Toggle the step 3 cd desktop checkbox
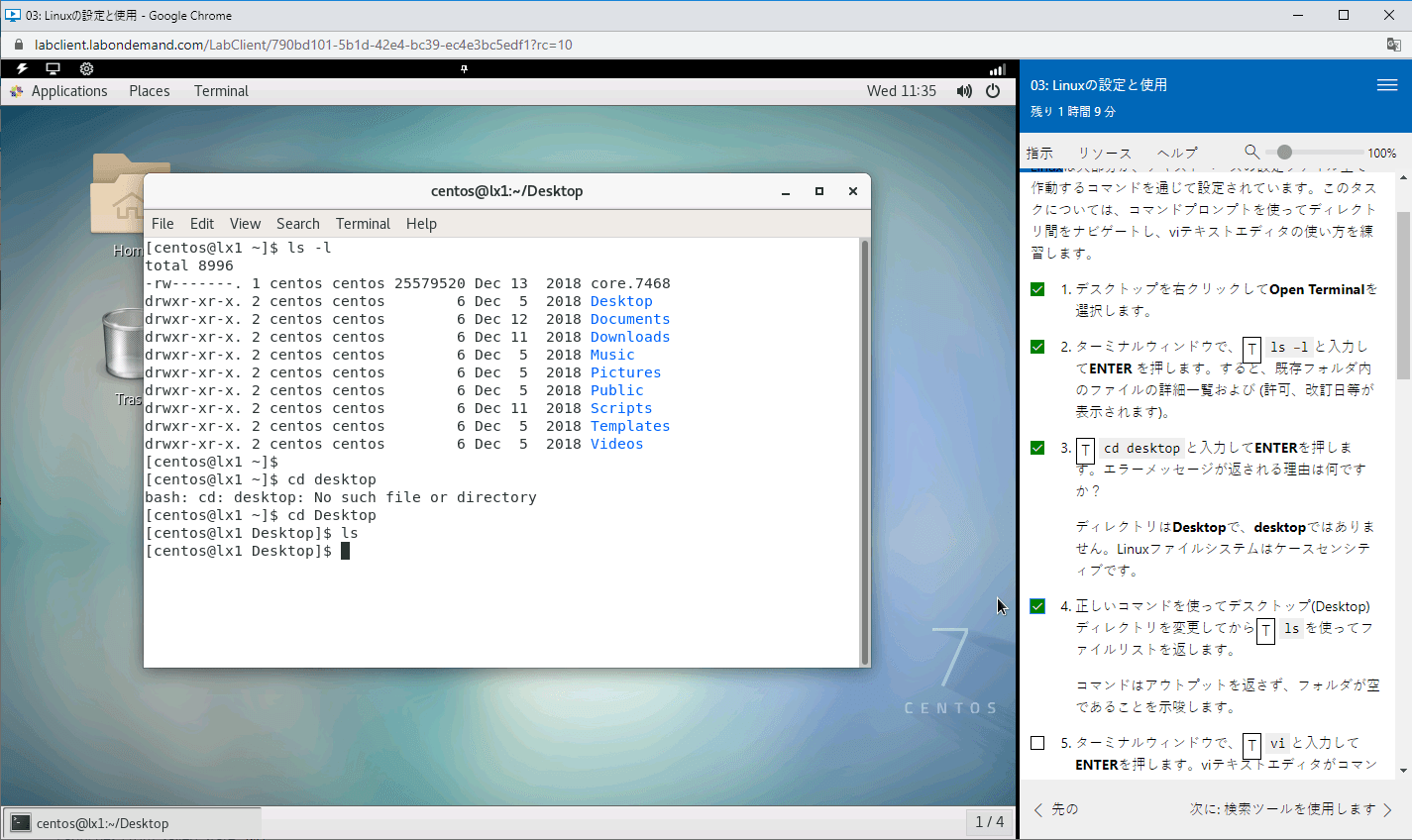The width and height of the screenshot is (1412, 840). [1037, 448]
